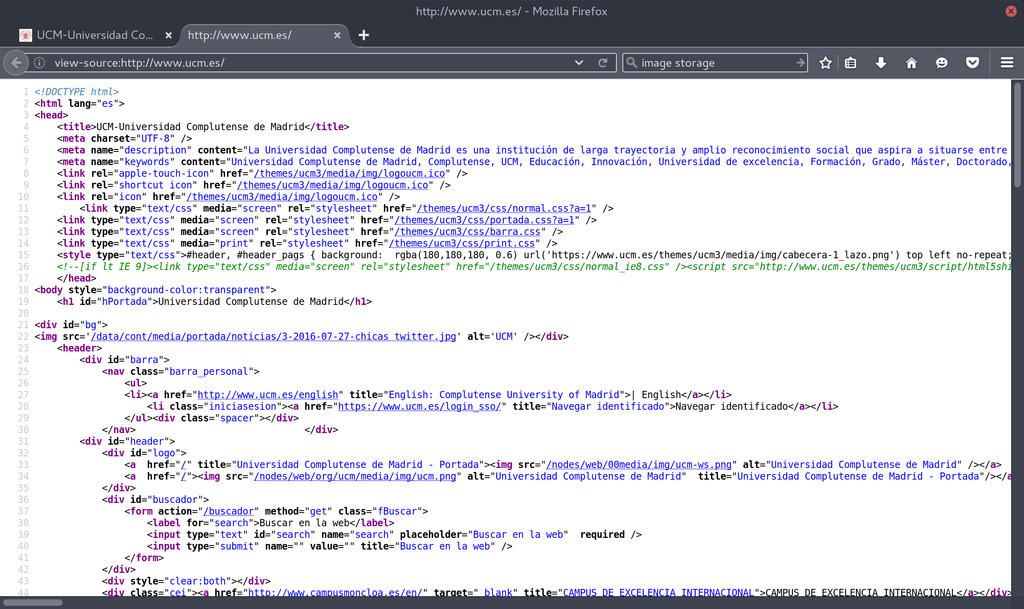The width and height of the screenshot is (1024, 609).
Task: Click the title text UCM-Universidad Complutense de Madrid
Action: [200, 127]
